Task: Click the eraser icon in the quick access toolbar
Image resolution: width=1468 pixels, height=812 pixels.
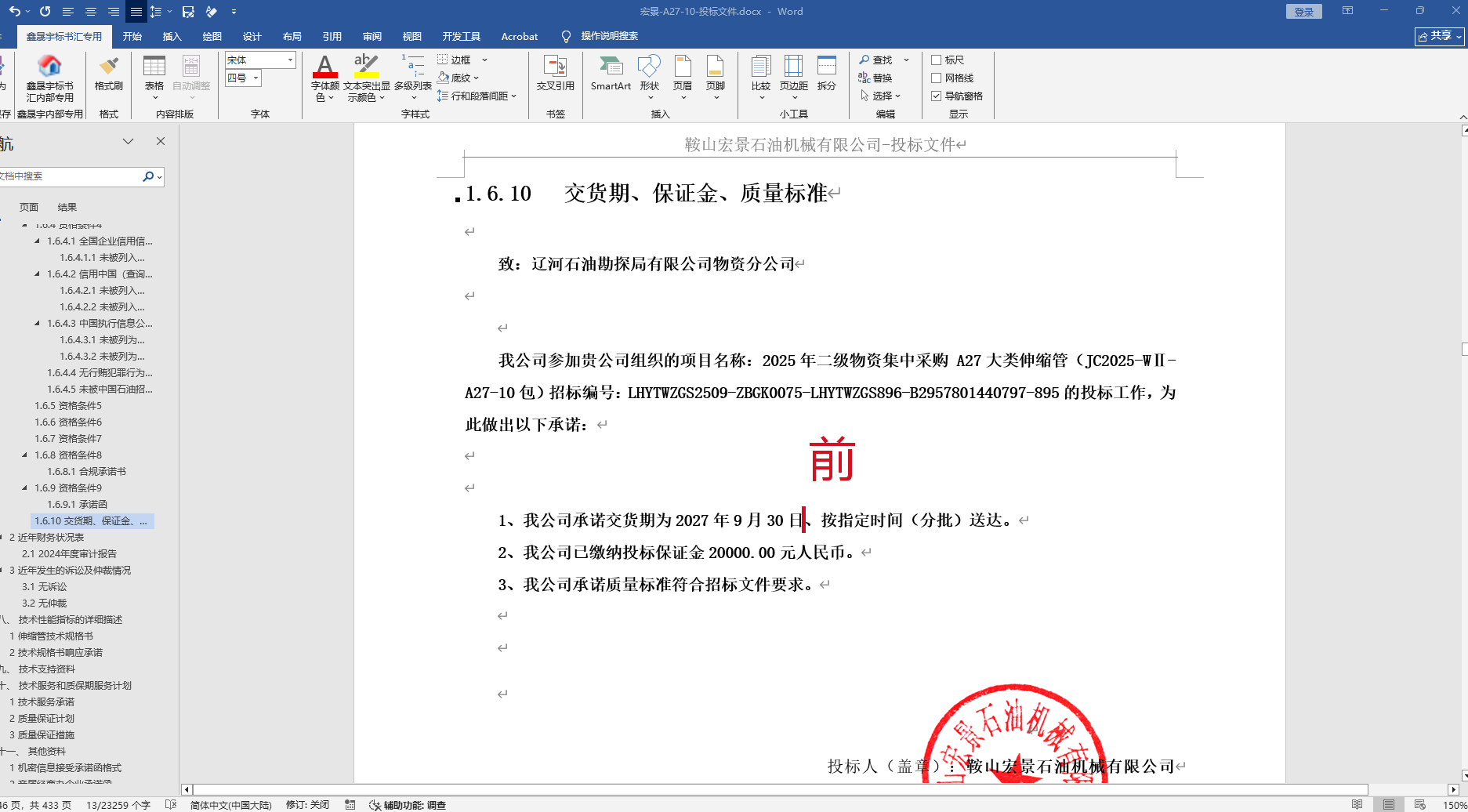Action: coord(211,12)
